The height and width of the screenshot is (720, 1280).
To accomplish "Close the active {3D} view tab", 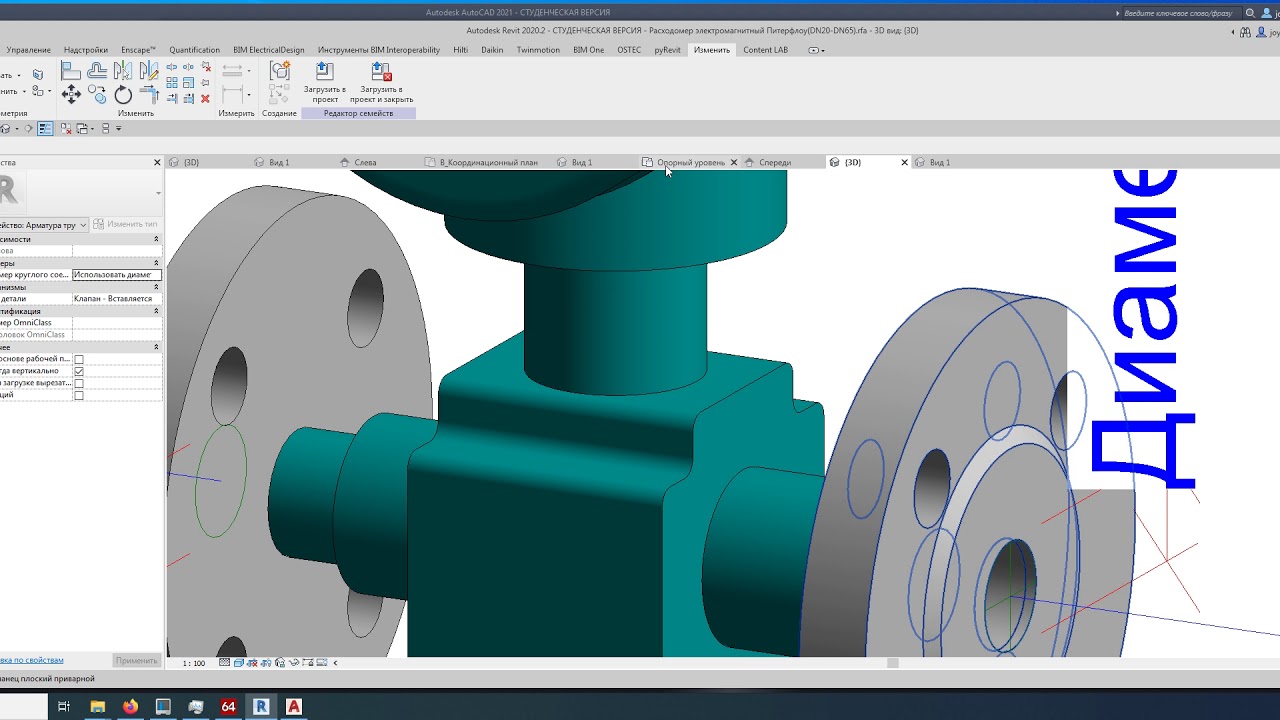I will (905, 162).
